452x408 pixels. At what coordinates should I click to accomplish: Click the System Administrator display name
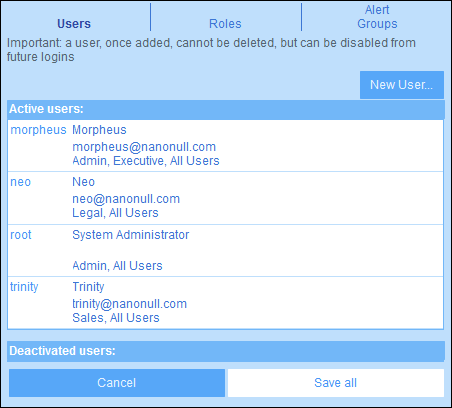point(131,235)
